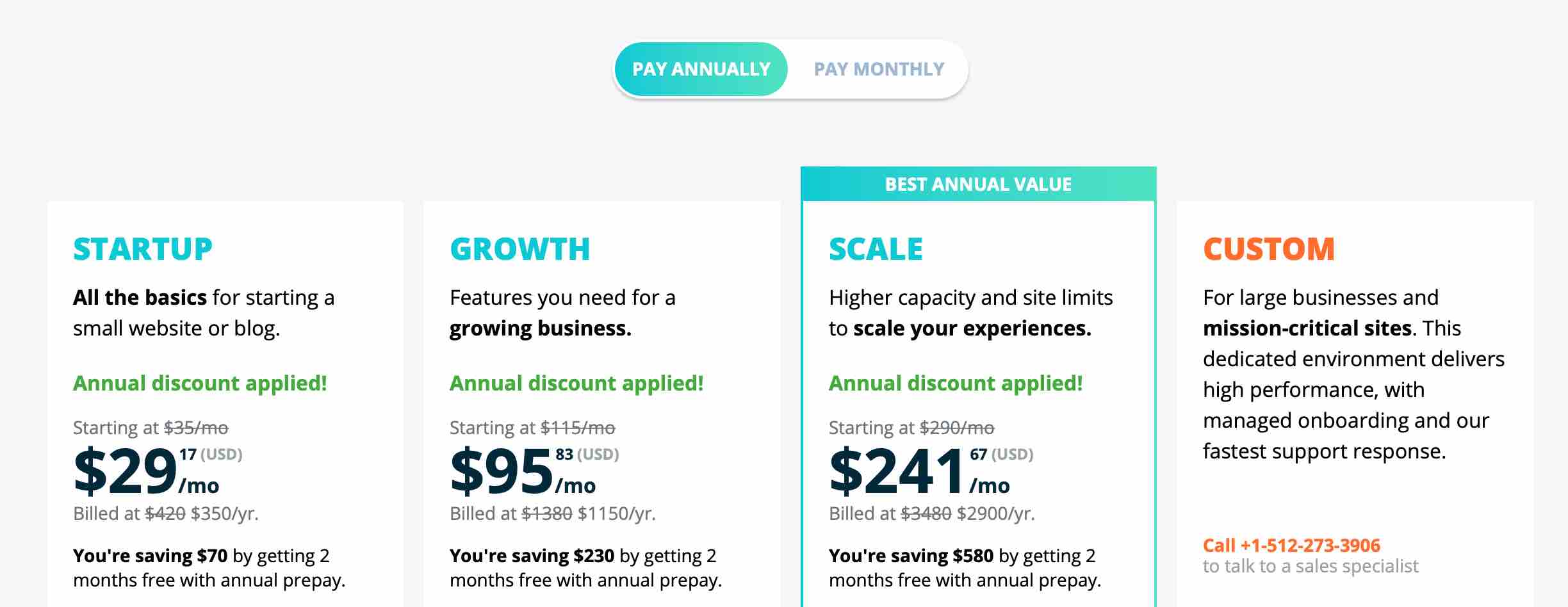
Task: Click the $241 per month Scale price
Action: [x=931, y=472]
